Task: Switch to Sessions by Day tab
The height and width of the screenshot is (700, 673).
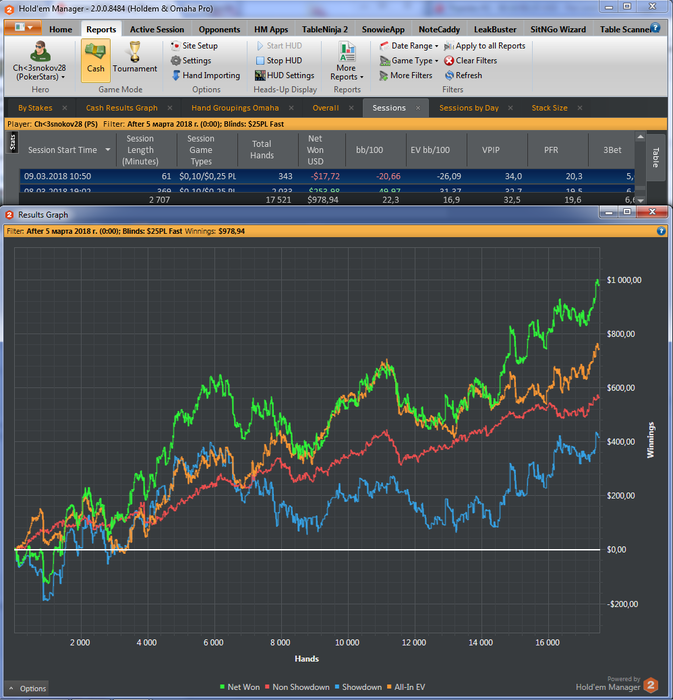Action: 469,108
